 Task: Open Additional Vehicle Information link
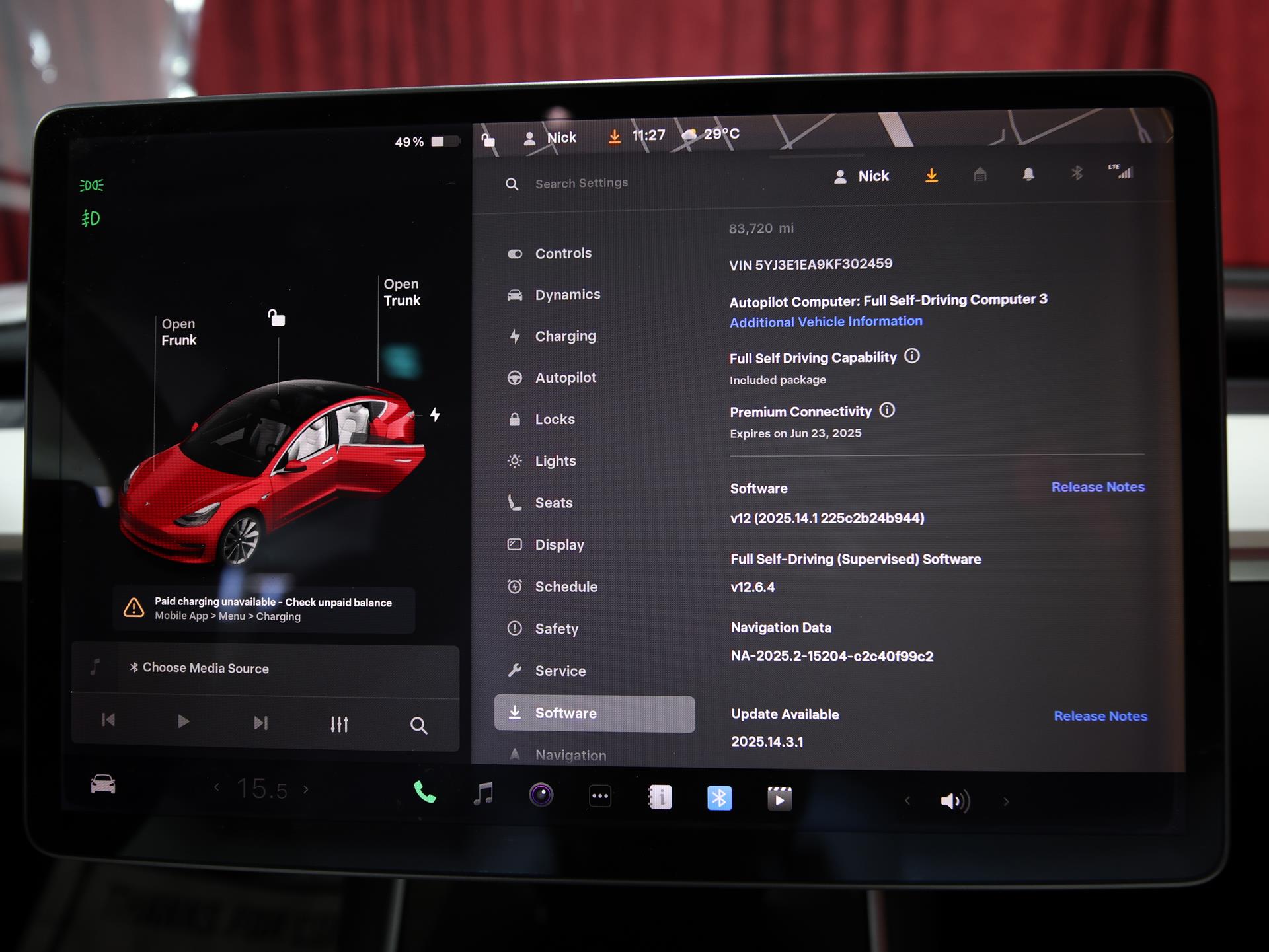coord(826,322)
